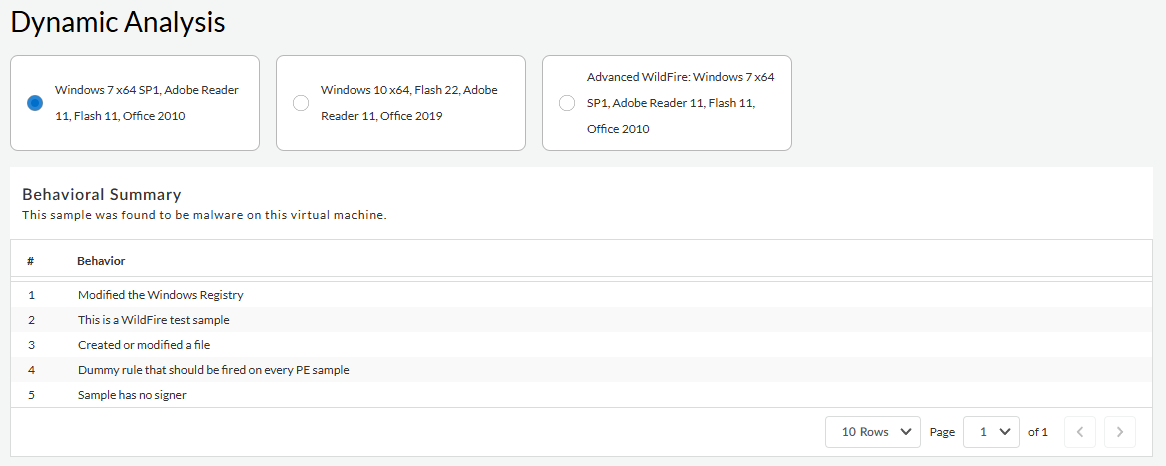Select the Modified the Windows Registry row
Image resolution: width=1166 pixels, height=466 pixels.
(x=161, y=295)
